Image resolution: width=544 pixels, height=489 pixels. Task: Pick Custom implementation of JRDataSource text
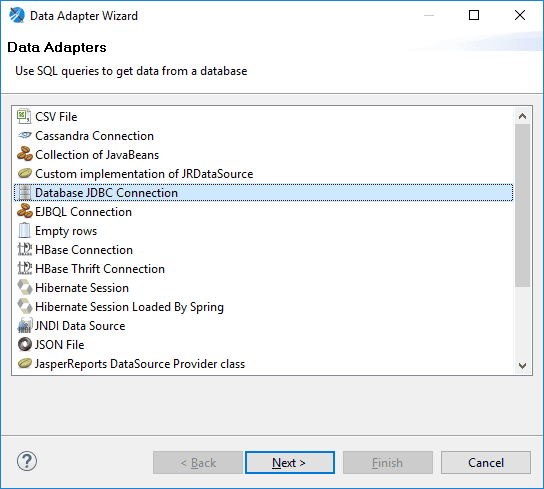(x=144, y=174)
